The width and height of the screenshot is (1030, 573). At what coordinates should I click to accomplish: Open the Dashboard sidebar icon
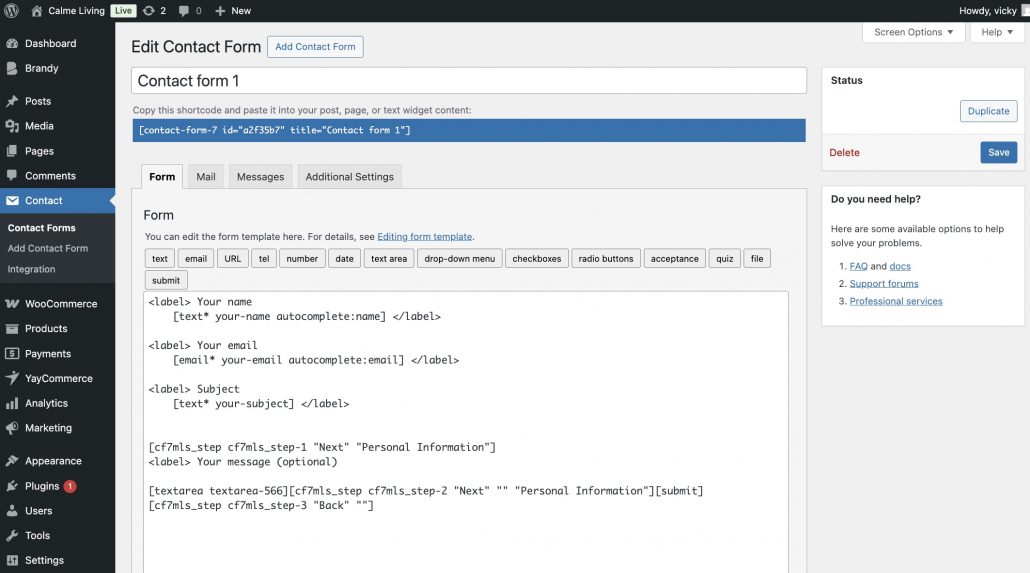[12, 44]
